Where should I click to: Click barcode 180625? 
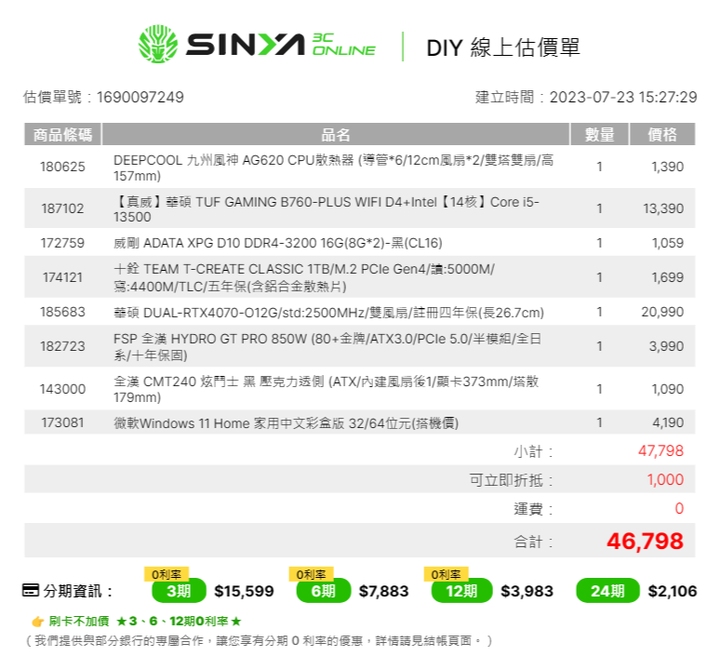tap(62, 167)
